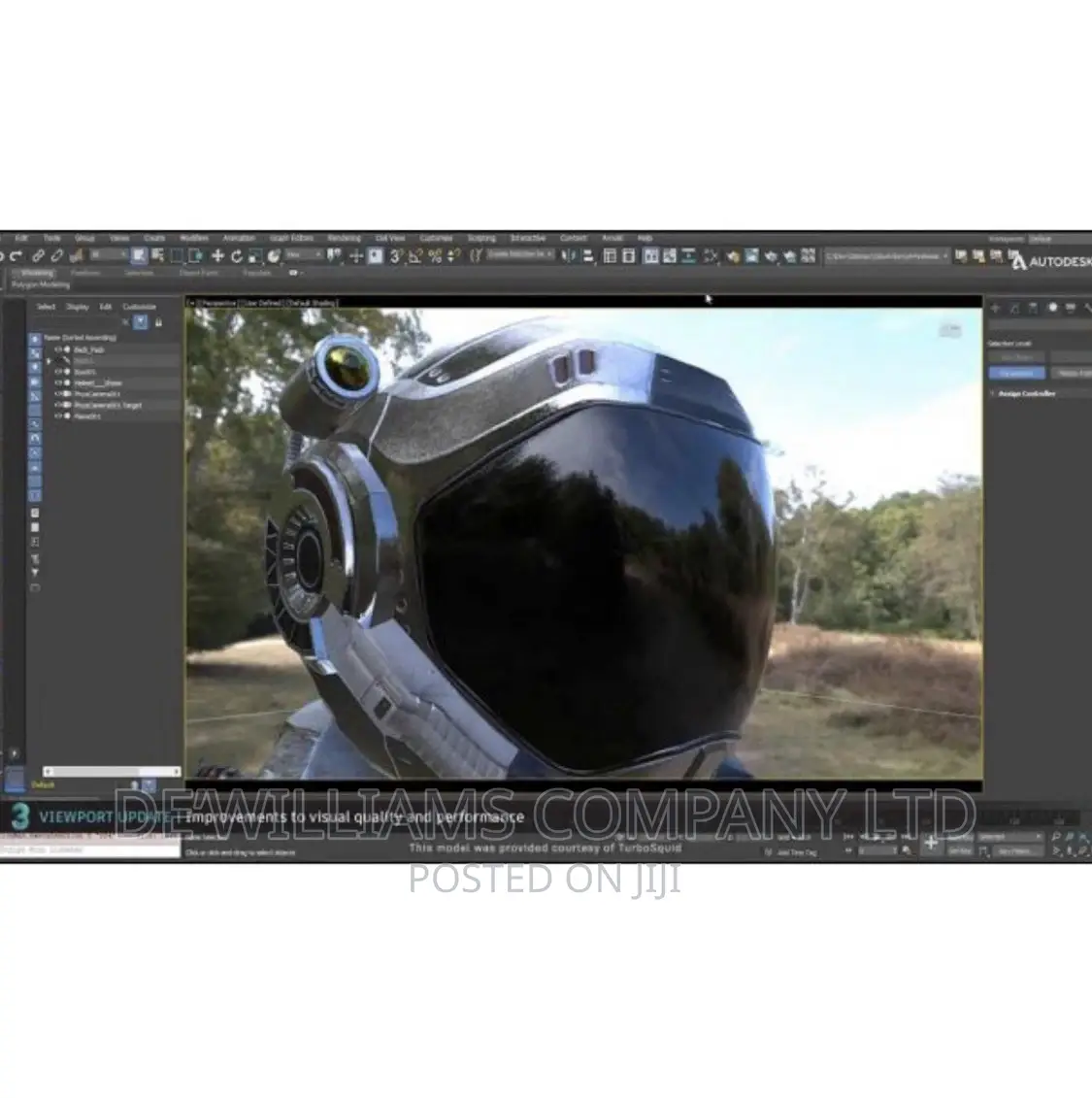Toggle eye icon for Plane001 row
Screen dimensions: 1092x1098
tap(58, 416)
